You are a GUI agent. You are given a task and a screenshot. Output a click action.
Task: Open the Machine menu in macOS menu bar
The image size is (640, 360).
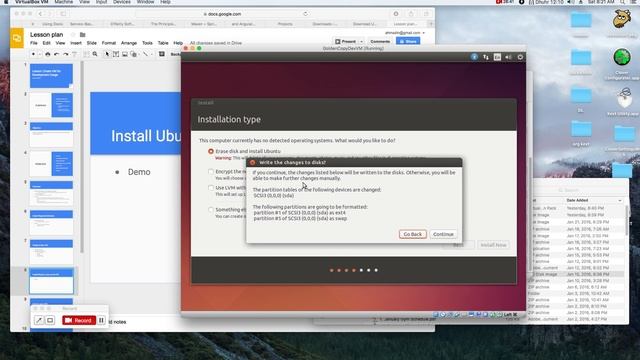(x=63, y=2)
